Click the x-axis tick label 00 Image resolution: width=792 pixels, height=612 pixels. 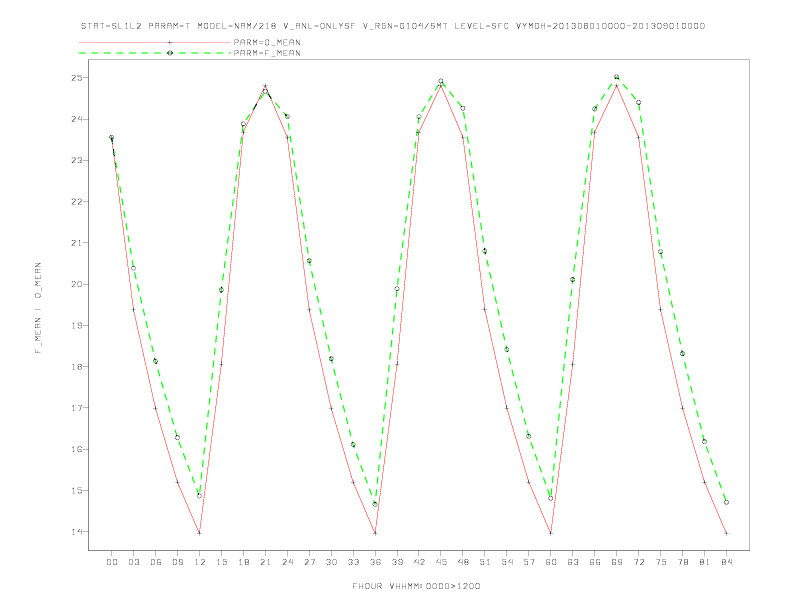click(x=112, y=562)
